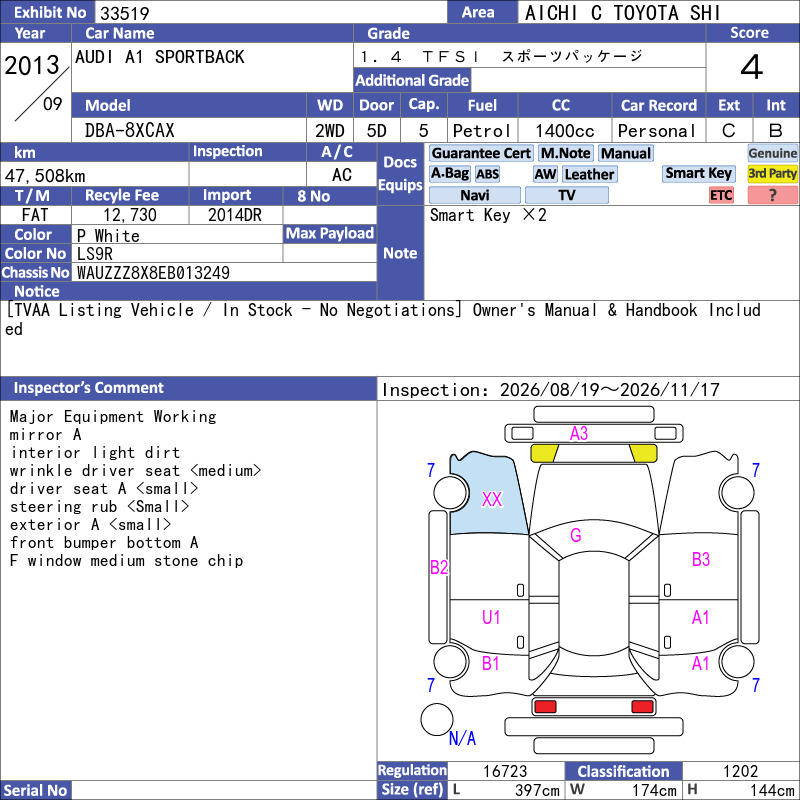Click the 'steering rub <Small>' comment
Viewport: 800px width, 800px height.
[x=99, y=507]
